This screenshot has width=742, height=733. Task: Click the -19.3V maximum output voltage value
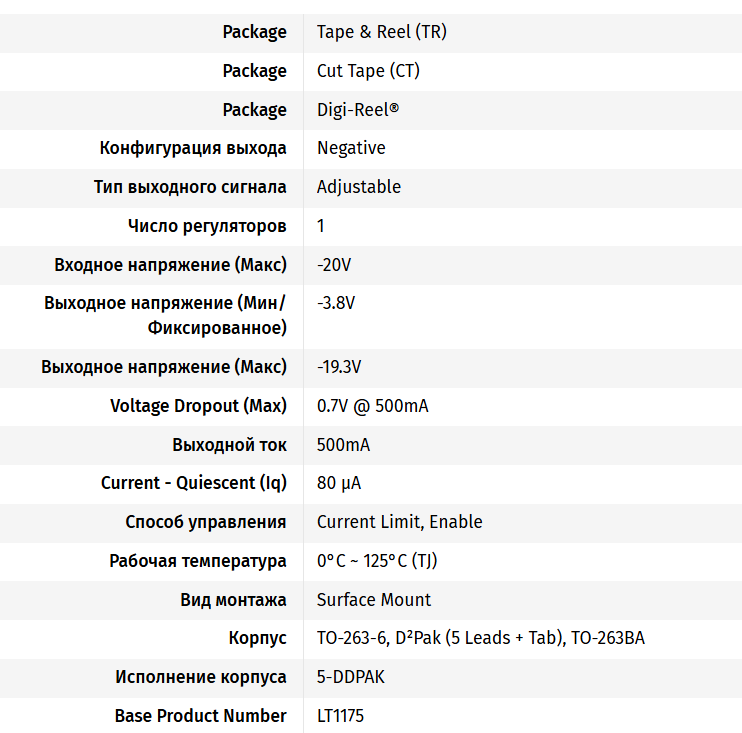339,367
